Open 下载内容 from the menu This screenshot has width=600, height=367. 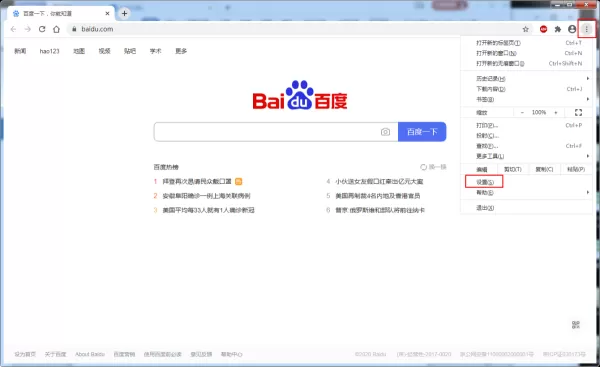(x=527, y=89)
